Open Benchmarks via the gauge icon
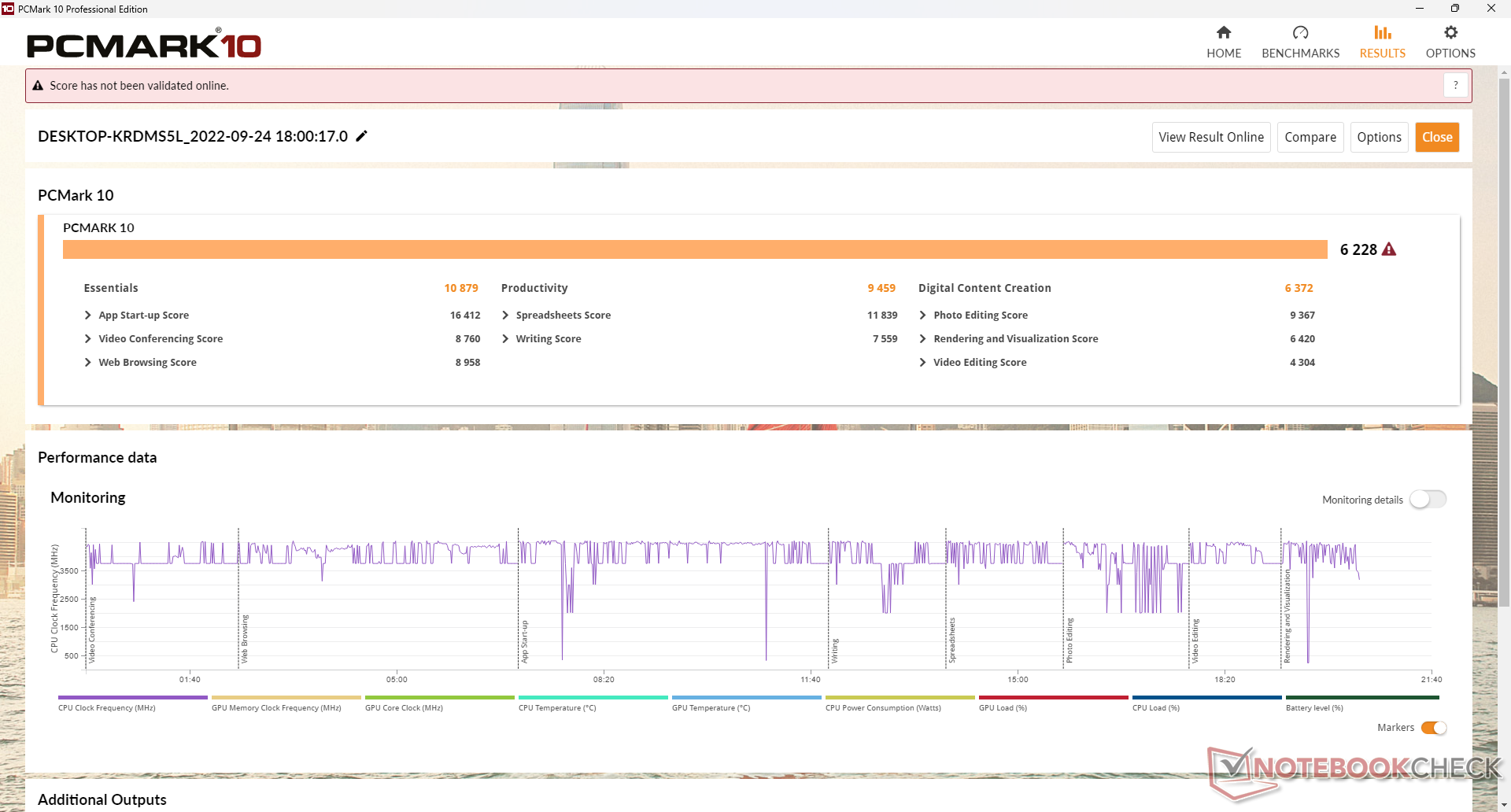This screenshot has width=1511, height=812. pos(1300,33)
